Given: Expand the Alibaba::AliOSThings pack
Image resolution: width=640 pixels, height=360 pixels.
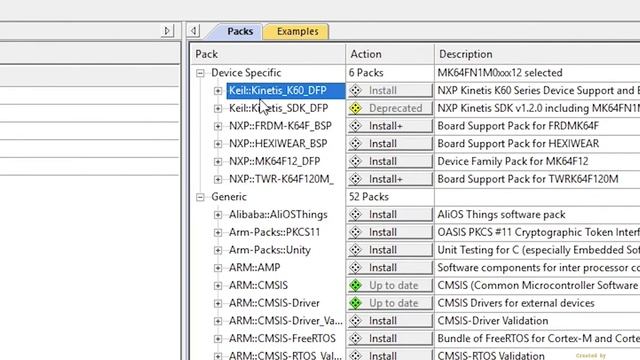Looking at the screenshot, I should tap(218, 215).
